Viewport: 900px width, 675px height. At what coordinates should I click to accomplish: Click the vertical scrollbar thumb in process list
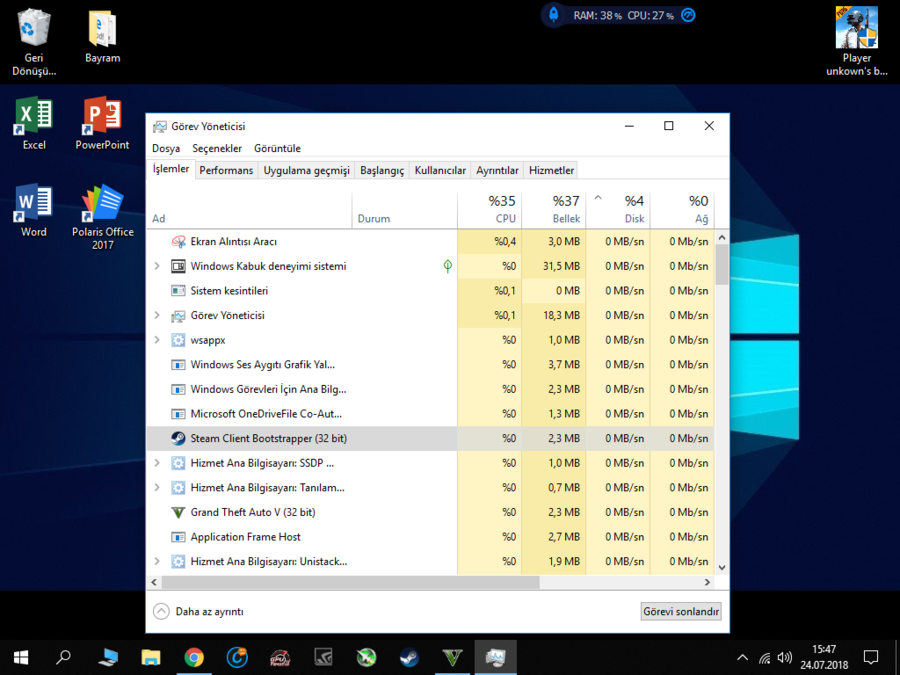click(x=722, y=264)
